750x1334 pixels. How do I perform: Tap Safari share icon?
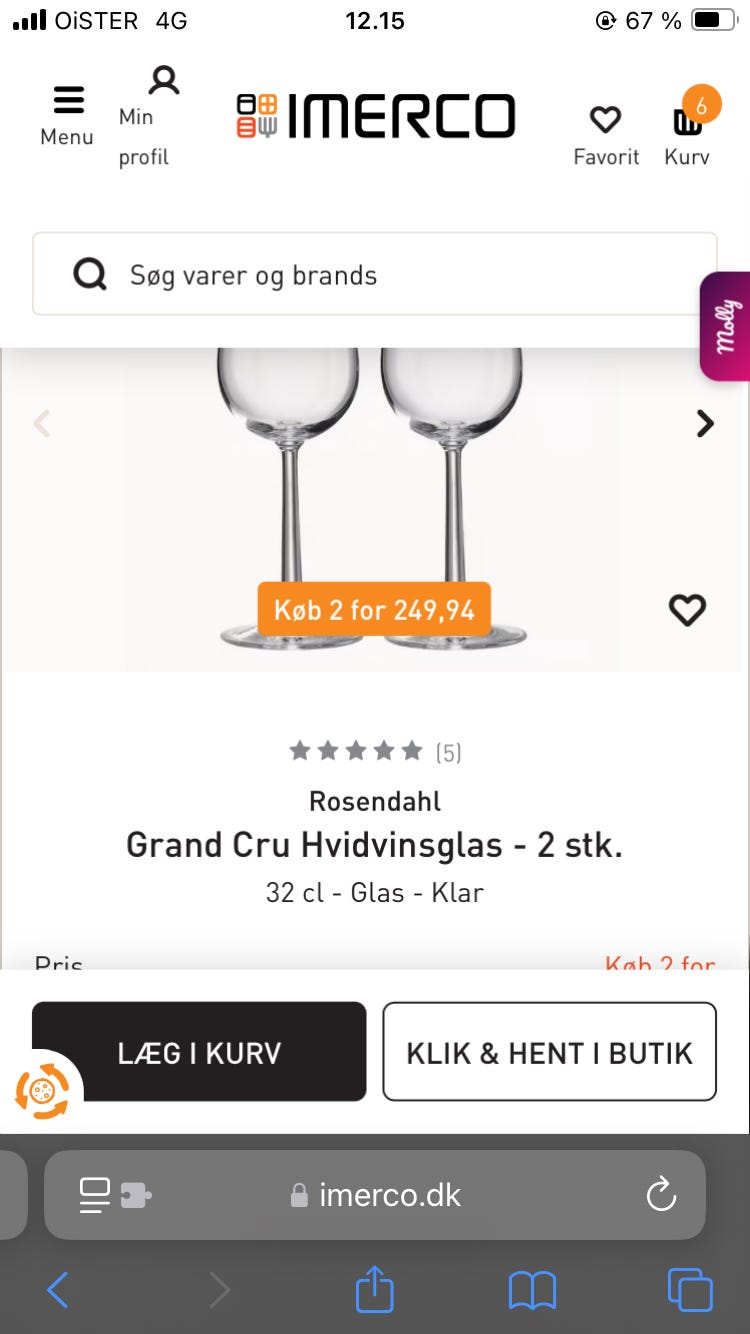point(375,1289)
